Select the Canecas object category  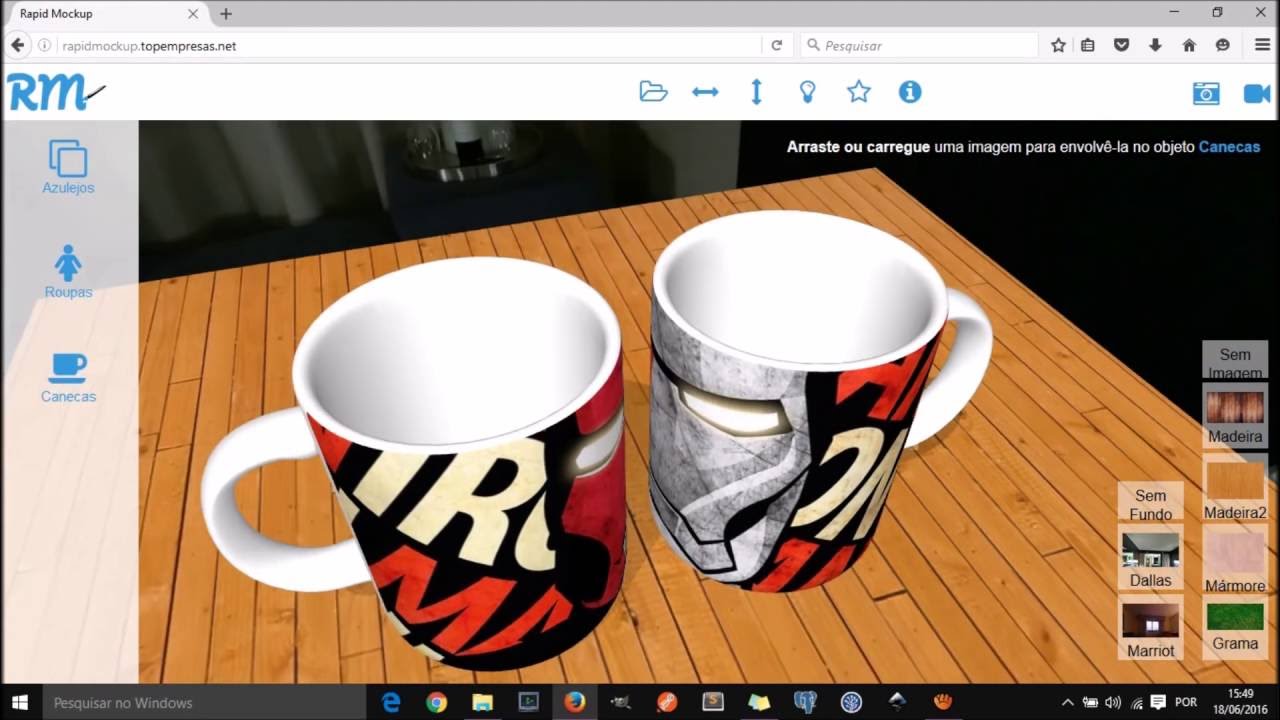click(x=68, y=378)
